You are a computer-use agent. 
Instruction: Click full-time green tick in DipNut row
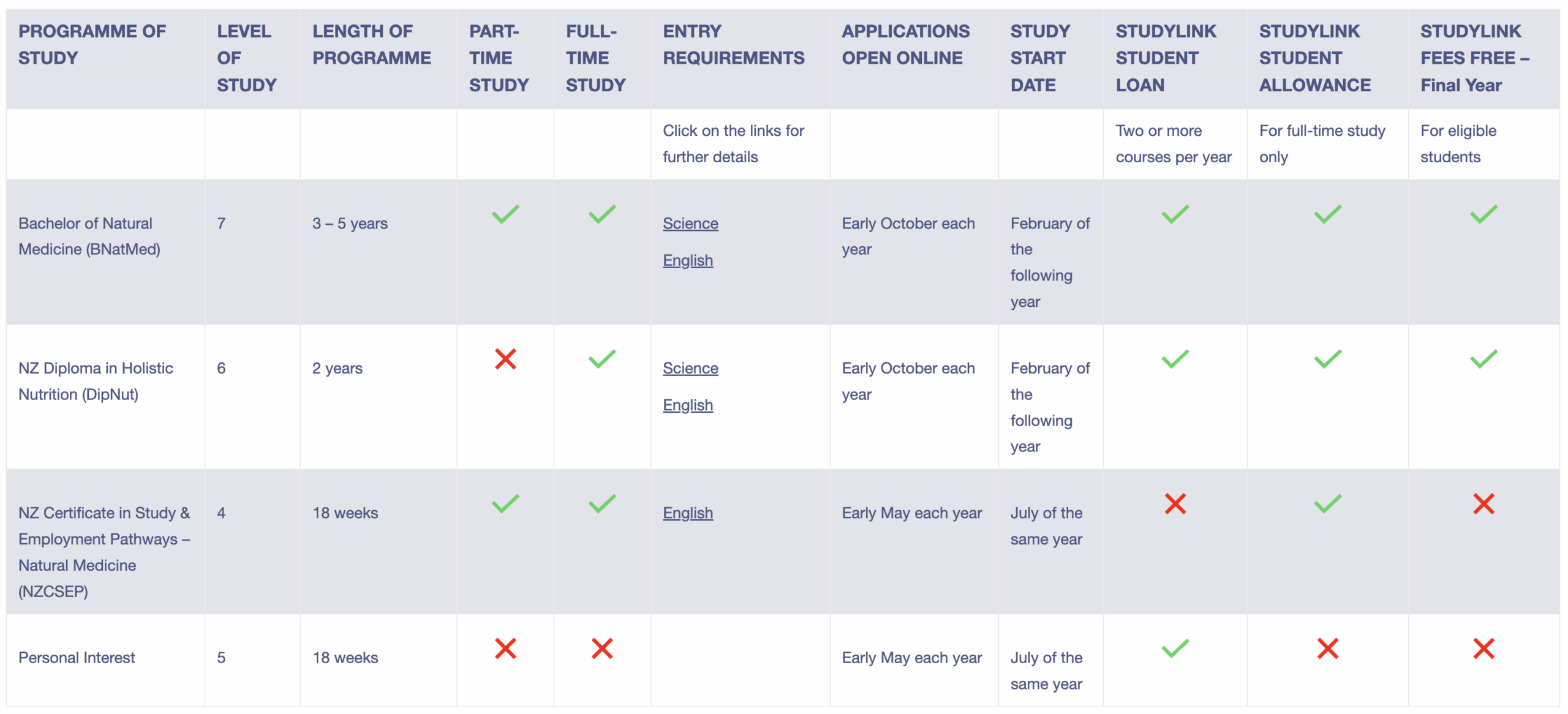coord(602,359)
